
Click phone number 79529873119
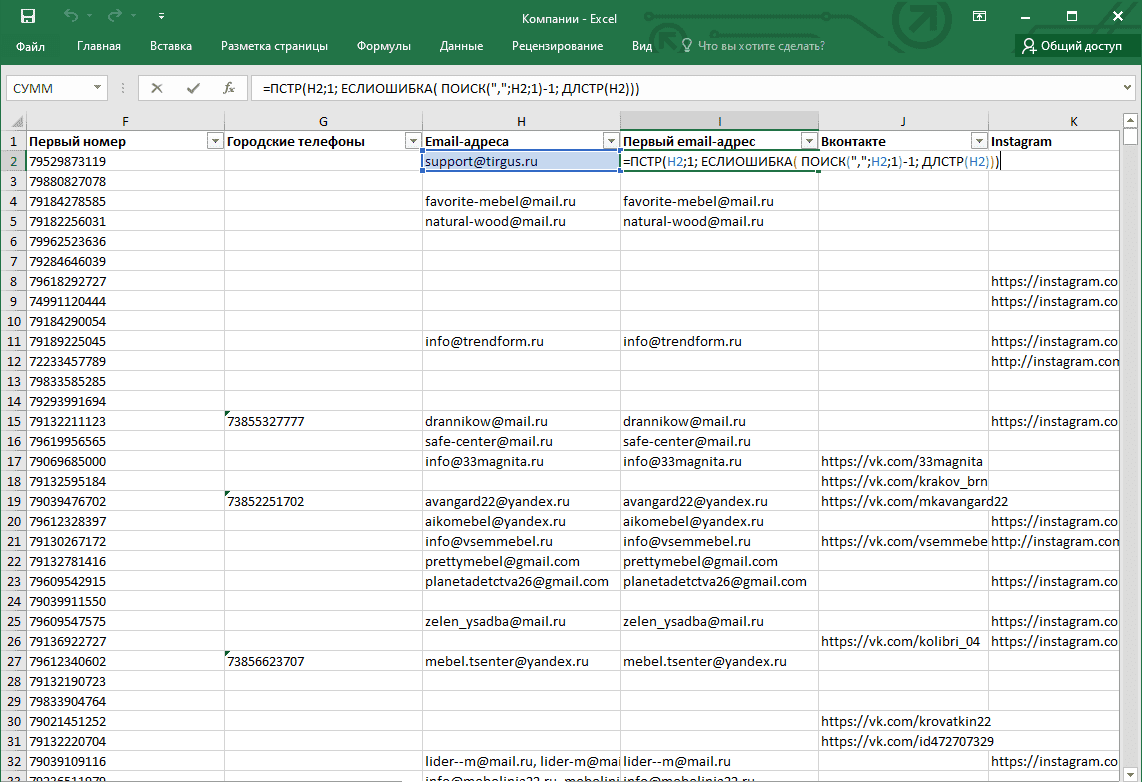point(125,161)
